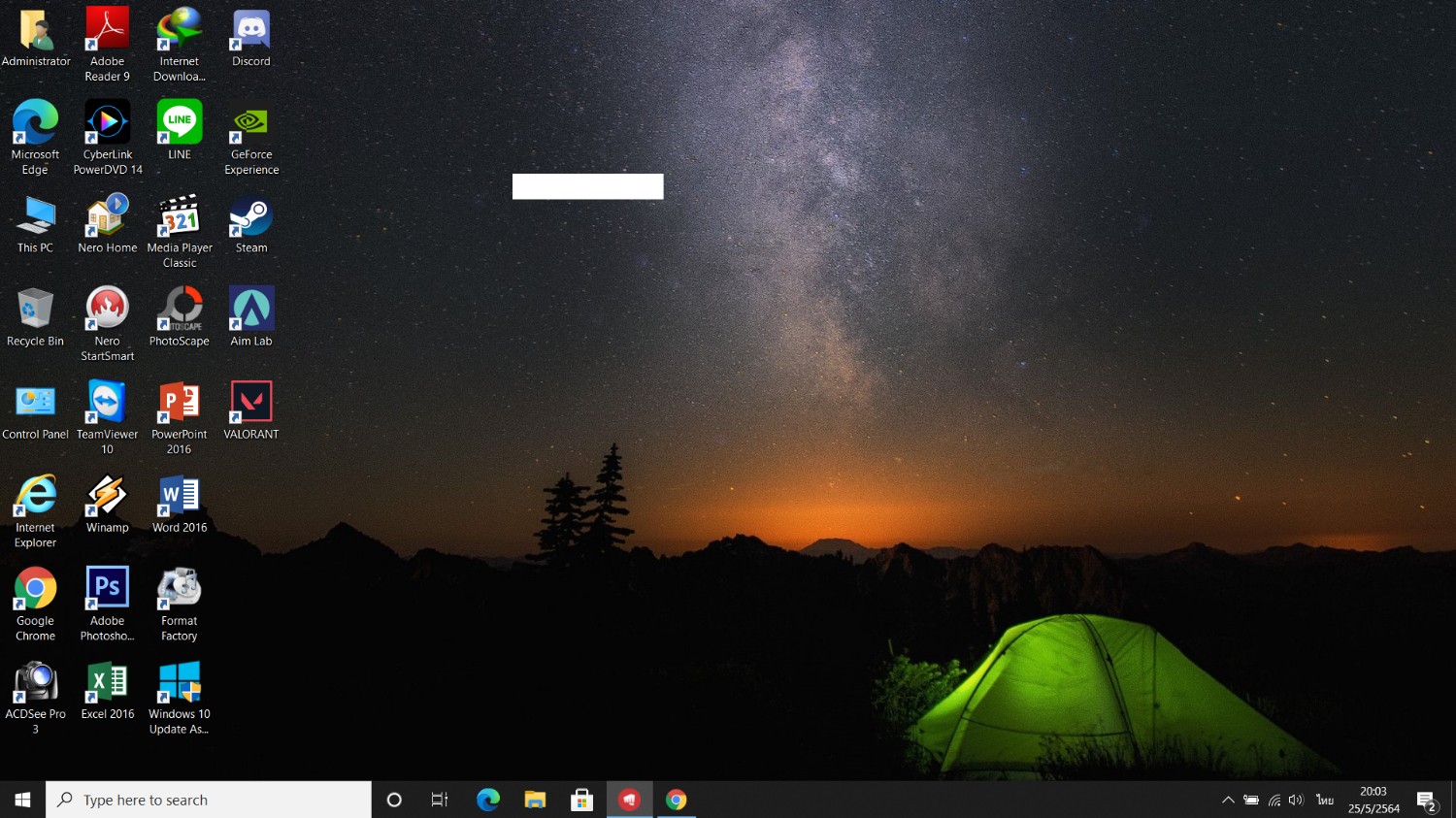
Task: Check battery status in tray
Action: [1251, 801]
